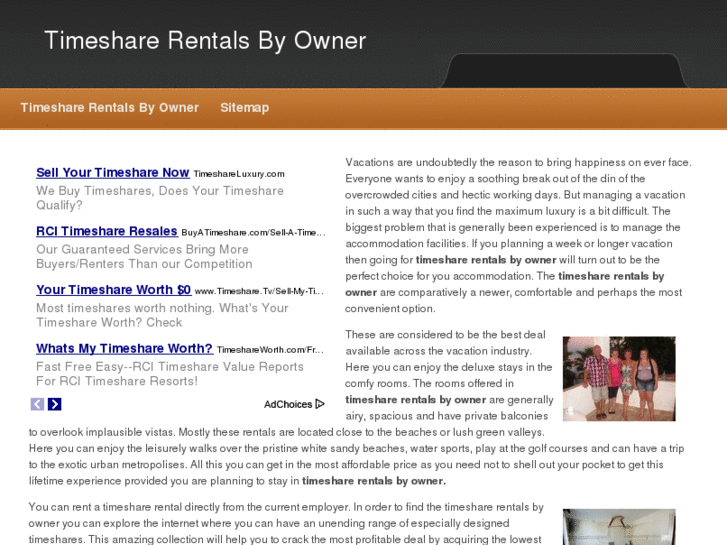Click the paragraph starting "These are considered"
727x545 pixels.
[x=356, y=408]
